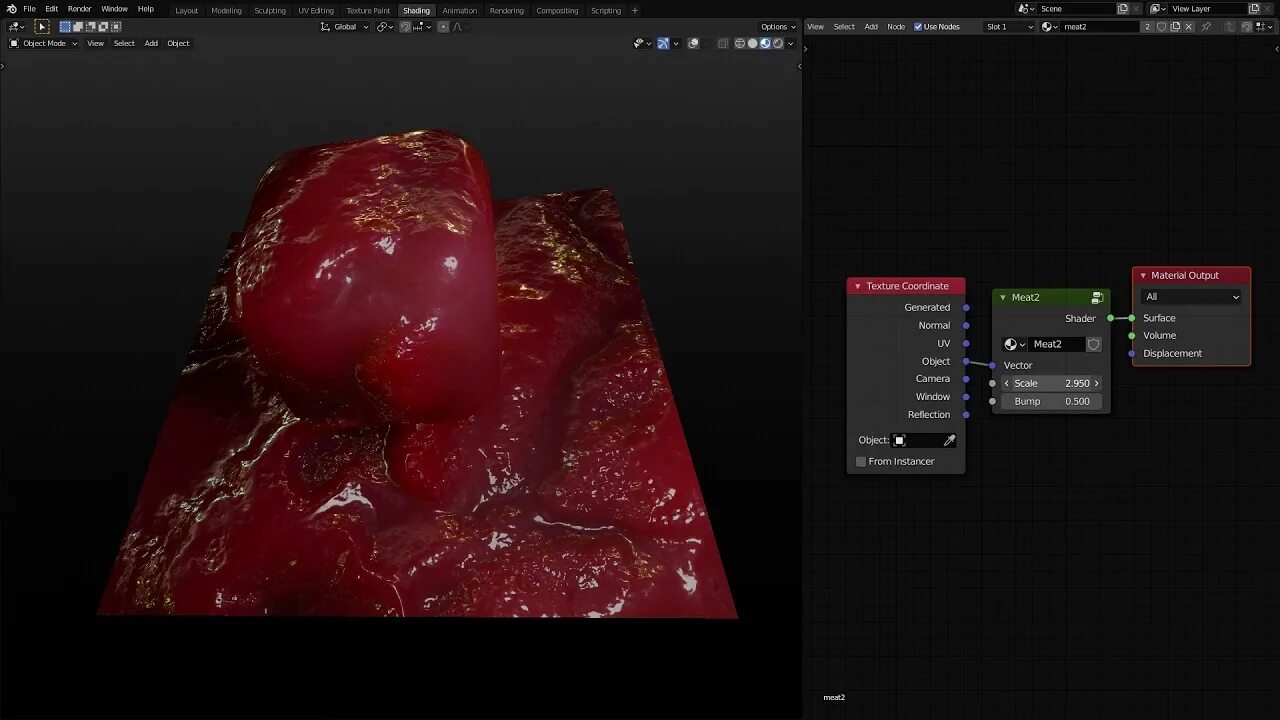Viewport: 1280px width, 720px height.
Task: Switch to the Layout workspace tab
Action: click(187, 10)
